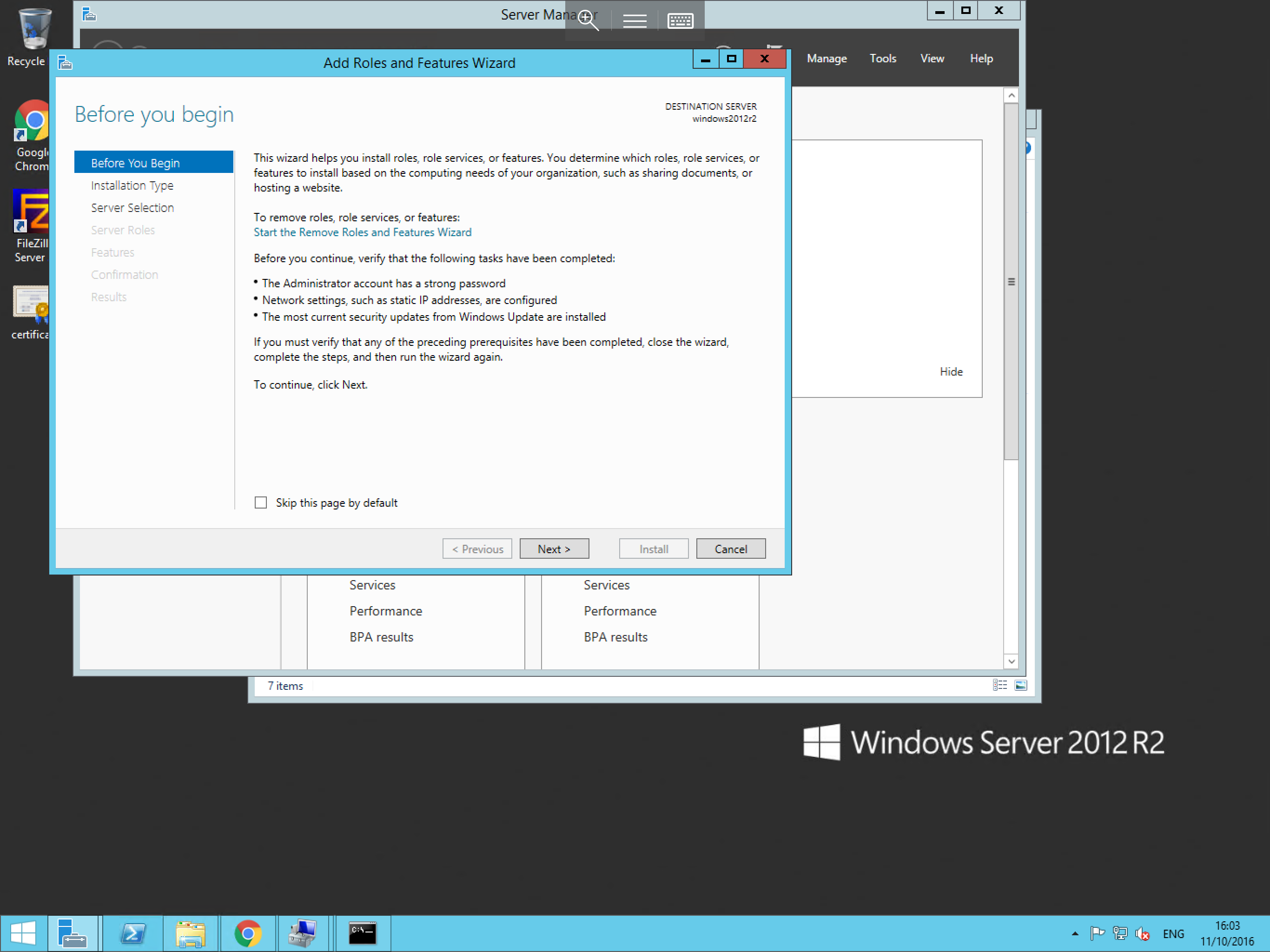Start the Remove Roles and Features Wizard link
The height and width of the screenshot is (952, 1270).
coord(362,232)
